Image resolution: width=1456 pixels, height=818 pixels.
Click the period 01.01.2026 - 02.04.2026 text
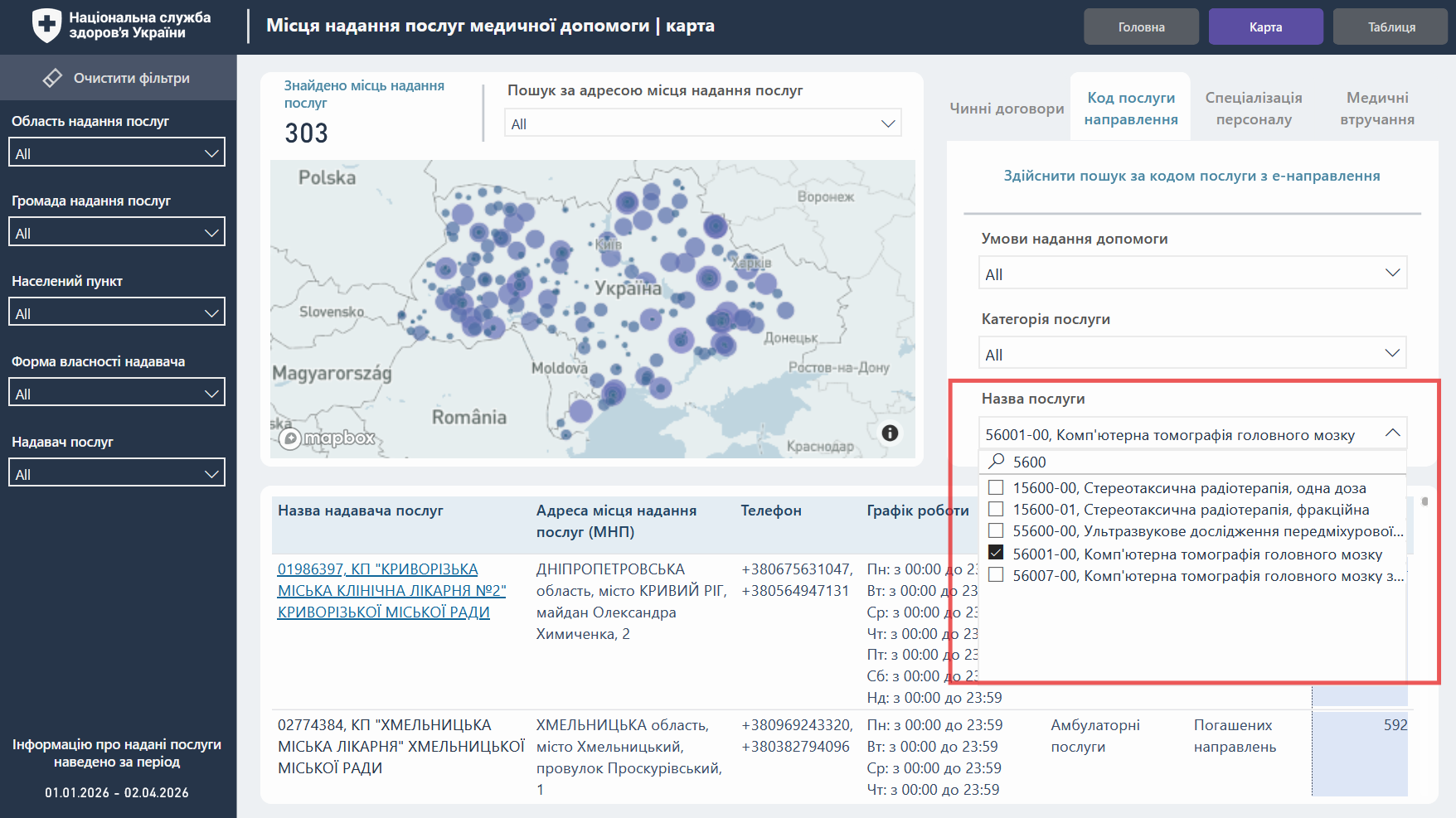[x=117, y=792]
